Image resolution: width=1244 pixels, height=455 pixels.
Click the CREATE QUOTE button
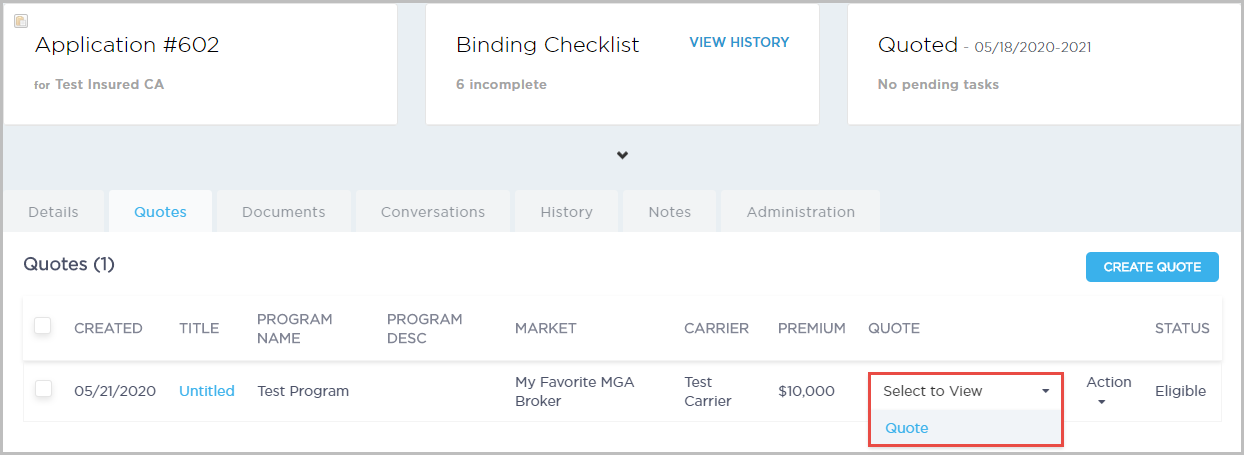[1152, 267]
